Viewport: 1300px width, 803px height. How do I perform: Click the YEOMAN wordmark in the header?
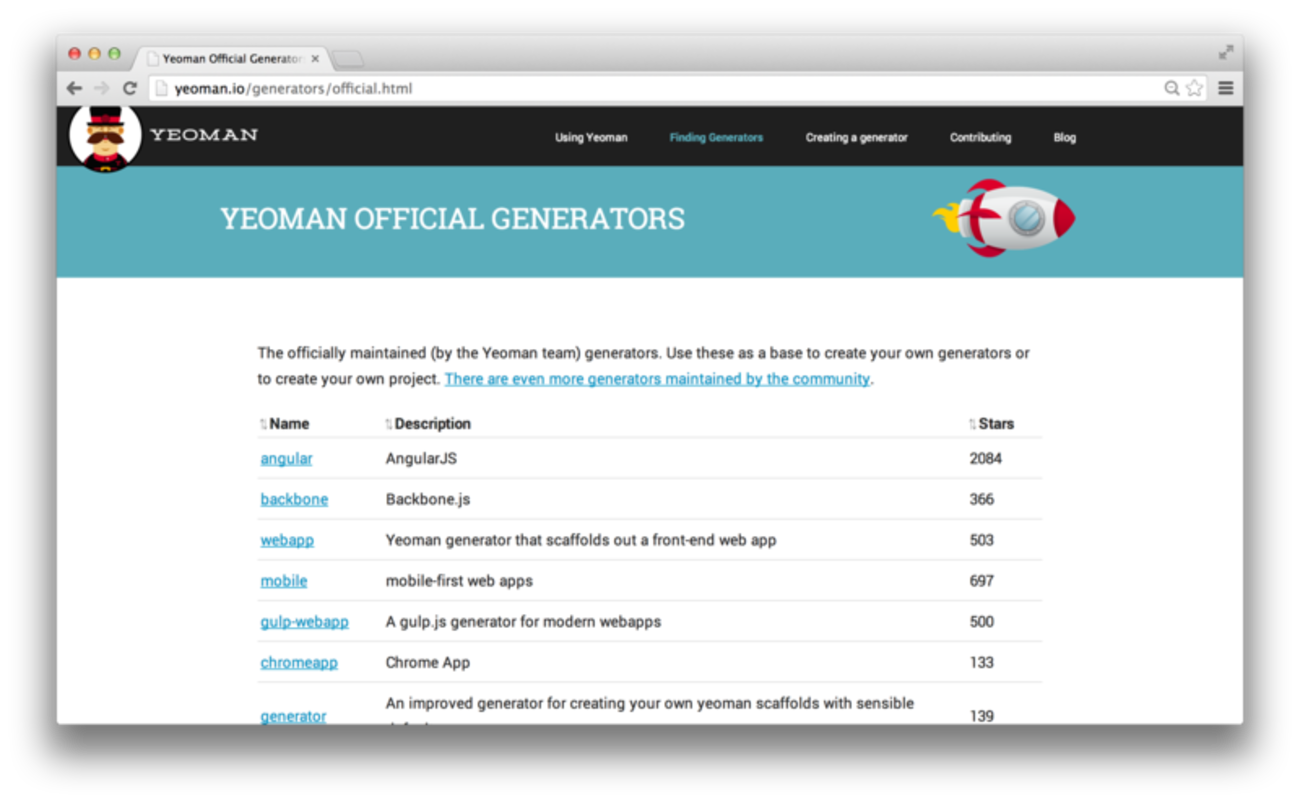point(204,135)
